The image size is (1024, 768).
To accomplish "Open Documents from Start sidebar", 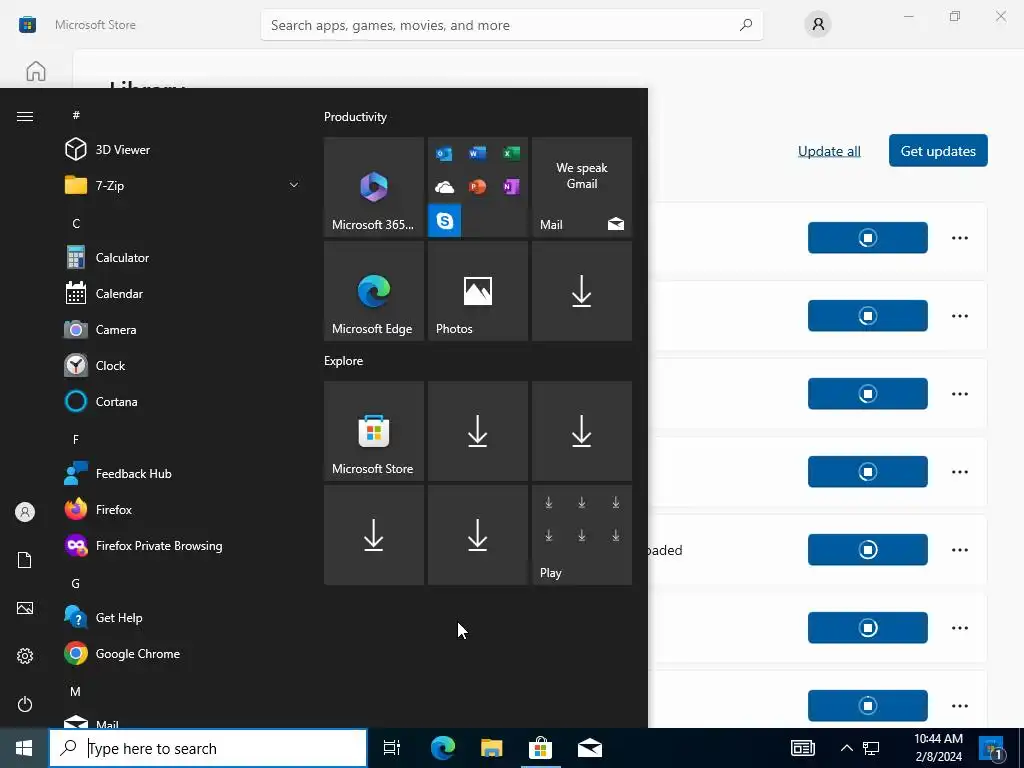I will coord(25,560).
